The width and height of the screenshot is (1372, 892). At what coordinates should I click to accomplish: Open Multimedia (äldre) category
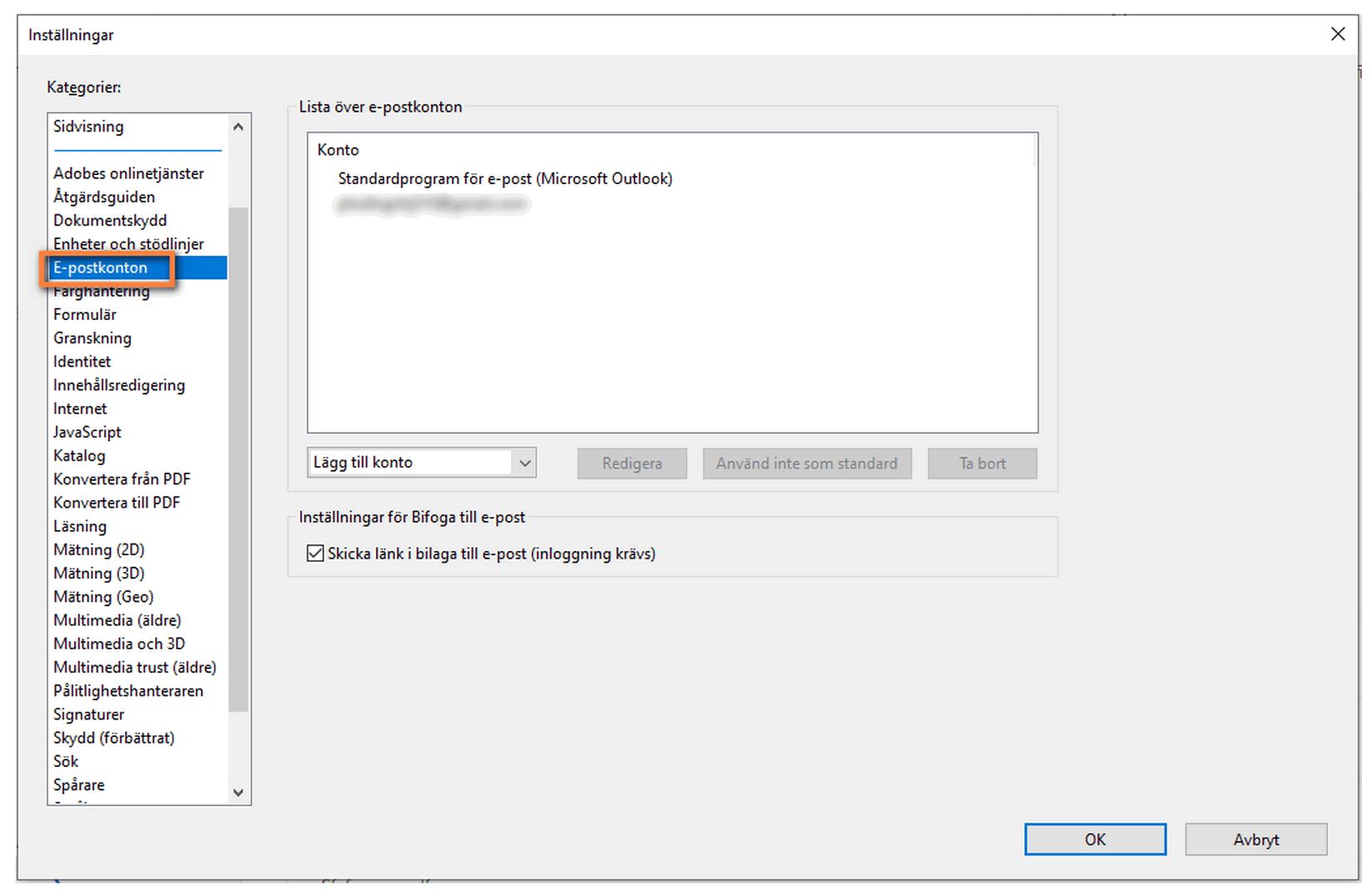point(118,620)
